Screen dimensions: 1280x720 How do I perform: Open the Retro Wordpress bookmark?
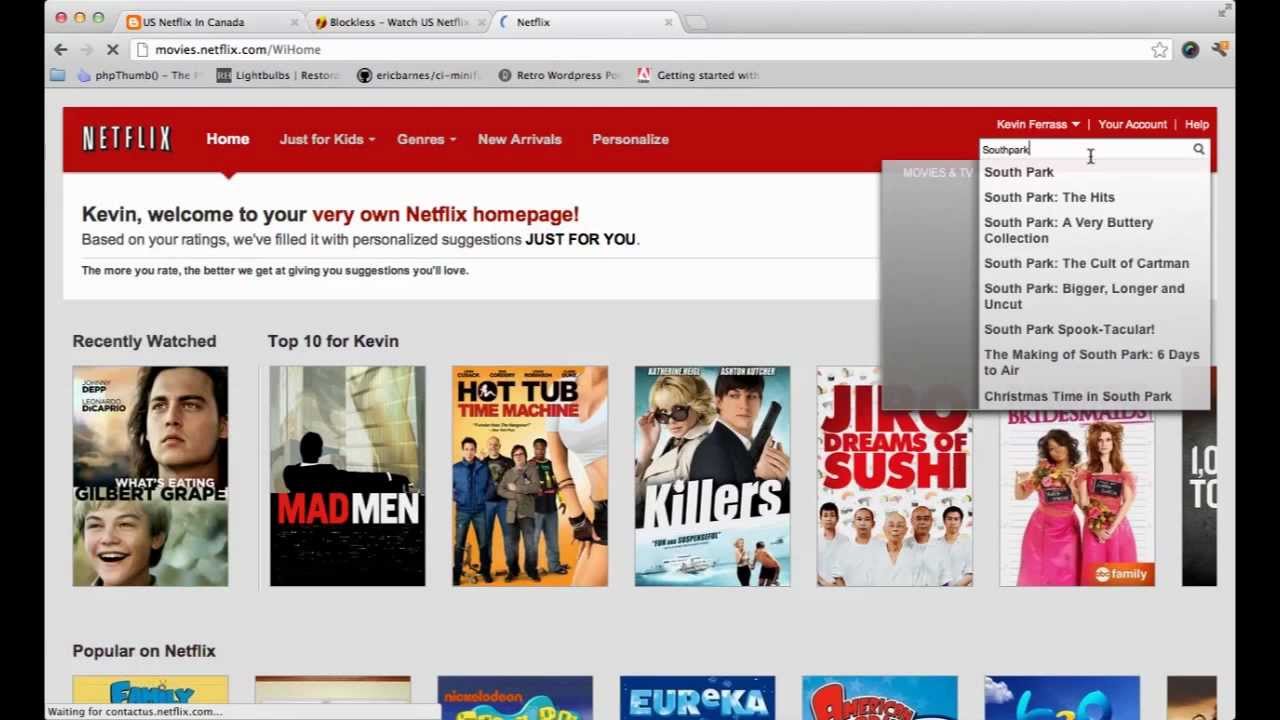(560, 75)
